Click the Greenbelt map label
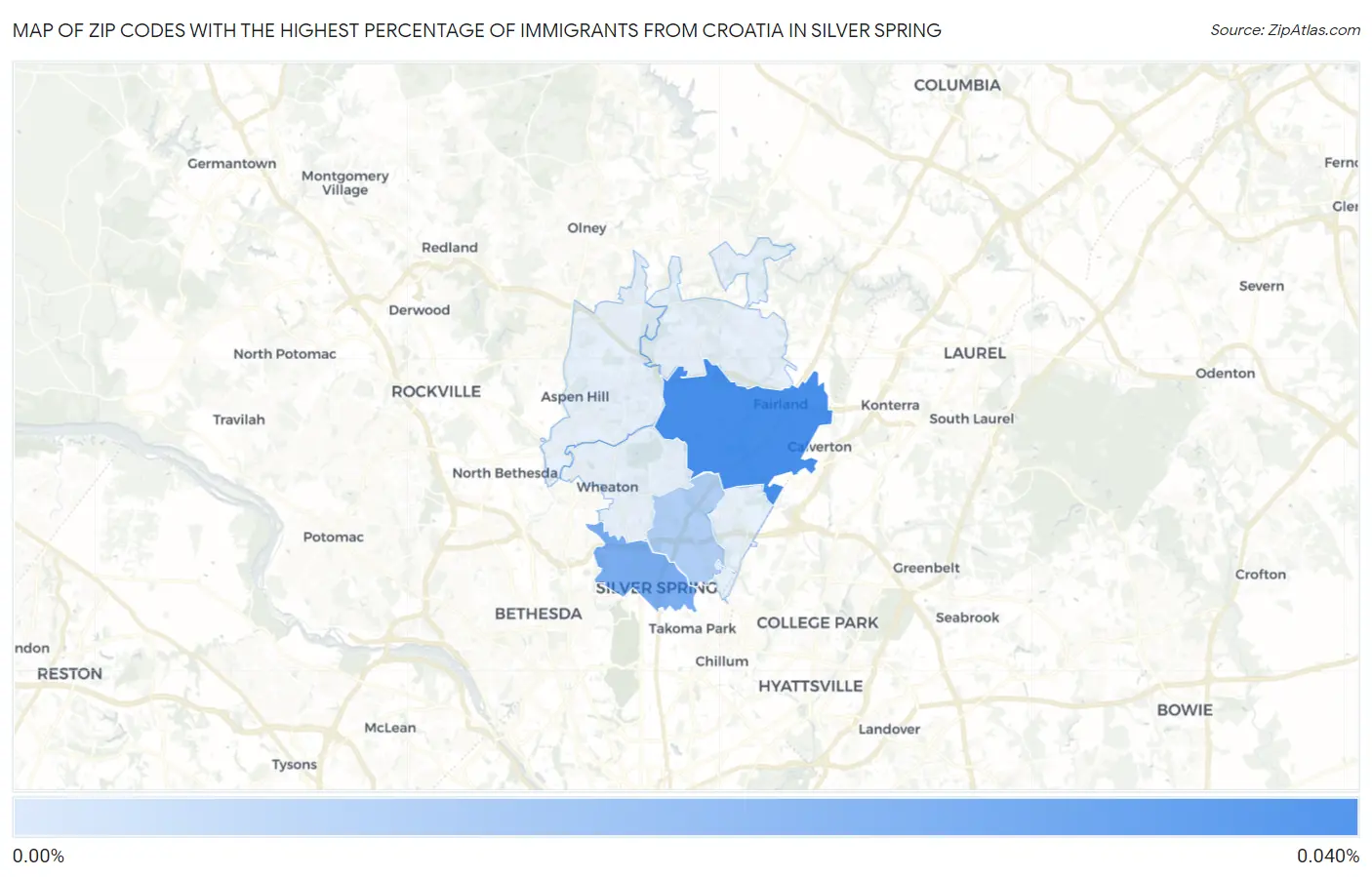This screenshot has width=1372, height=877. pyautogui.click(x=926, y=568)
